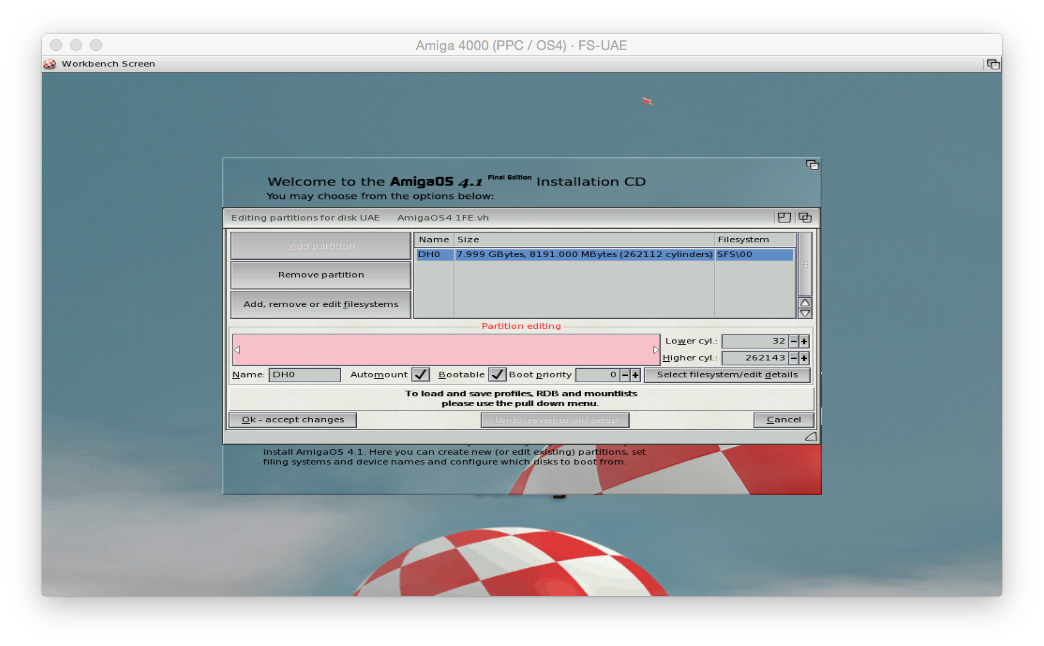Increase Boot priority with plus button
Screen dimensions: 1044x646
coord(635,375)
